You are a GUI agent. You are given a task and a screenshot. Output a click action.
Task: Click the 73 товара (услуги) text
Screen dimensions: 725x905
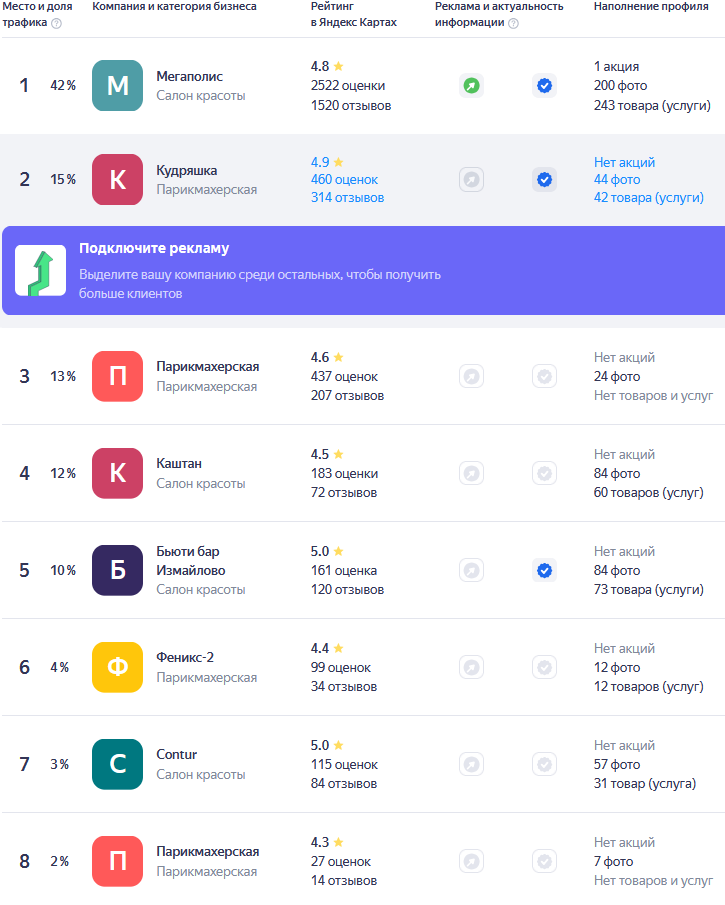pyautogui.click(x=649, y=589)
